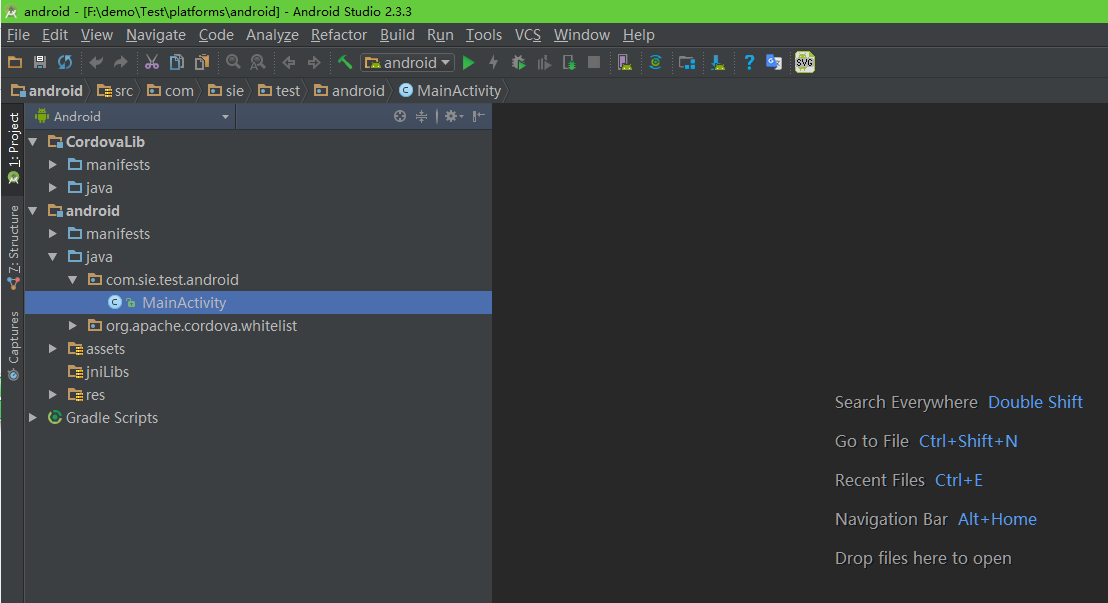
Task: Click Scroll from Source target icon
Action: pyautogui.click(x=400, y=117)
